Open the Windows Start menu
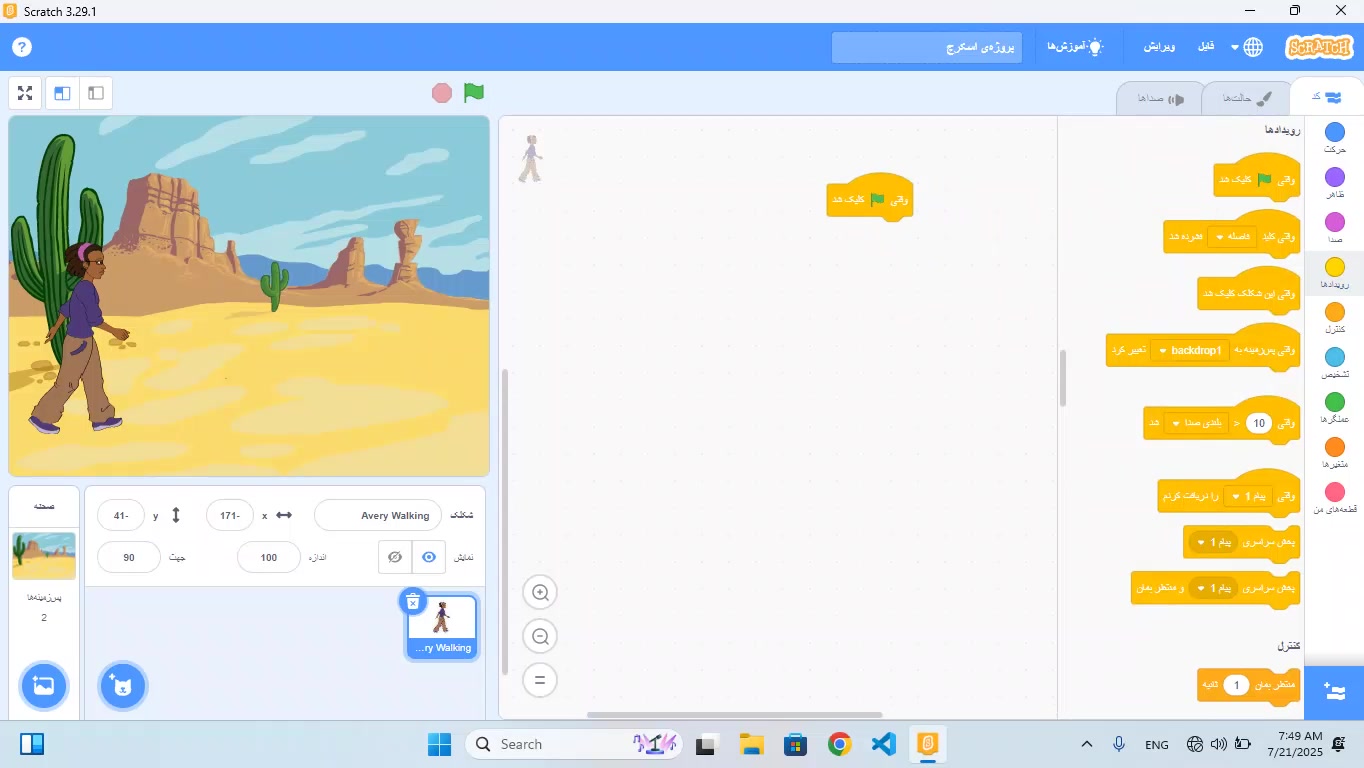 439,744
